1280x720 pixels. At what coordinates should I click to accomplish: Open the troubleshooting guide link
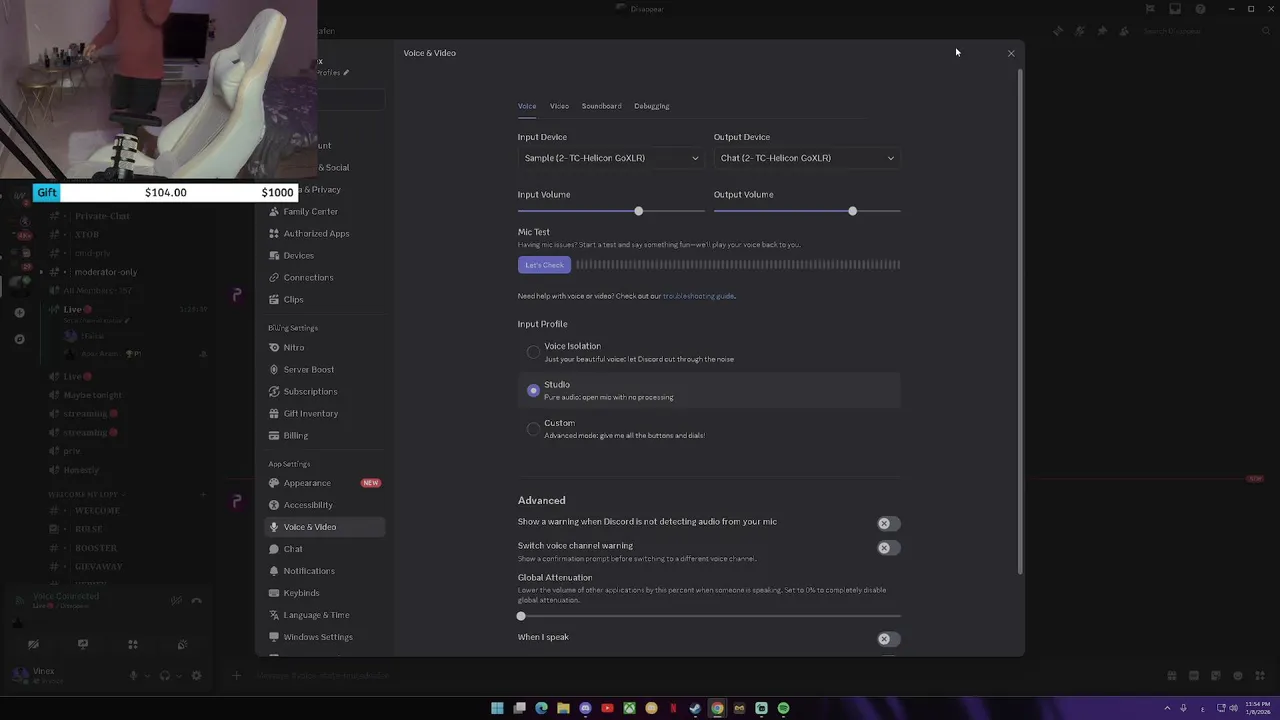(698, 296)
